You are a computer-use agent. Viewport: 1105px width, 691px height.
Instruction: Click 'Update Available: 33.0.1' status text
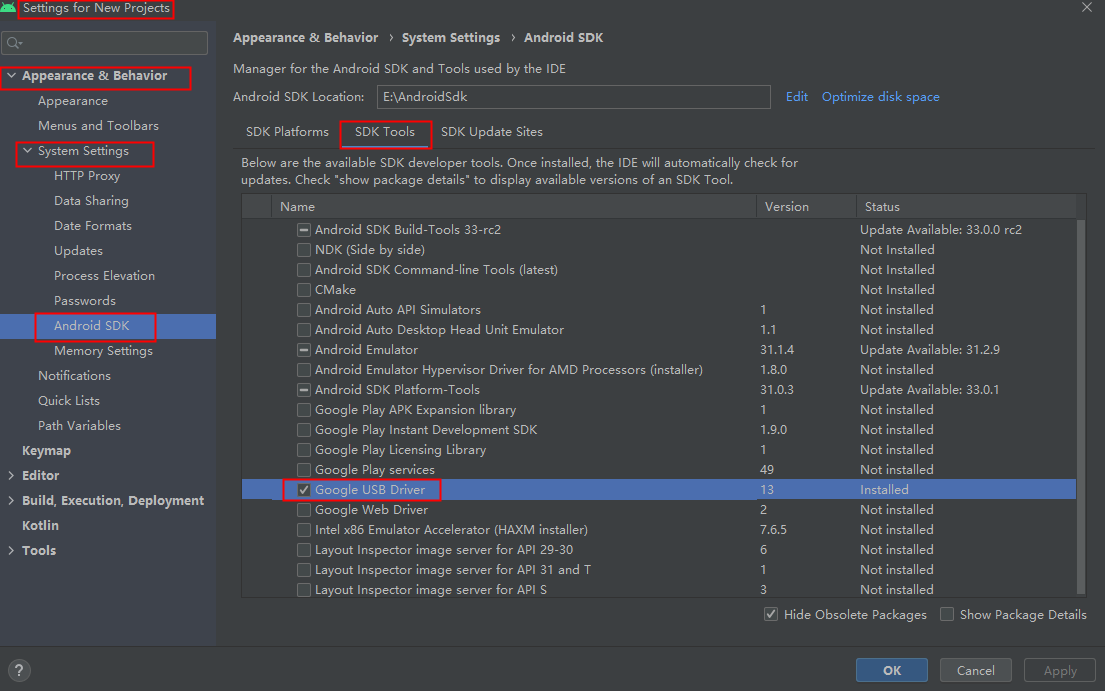(x=929, y=390)
